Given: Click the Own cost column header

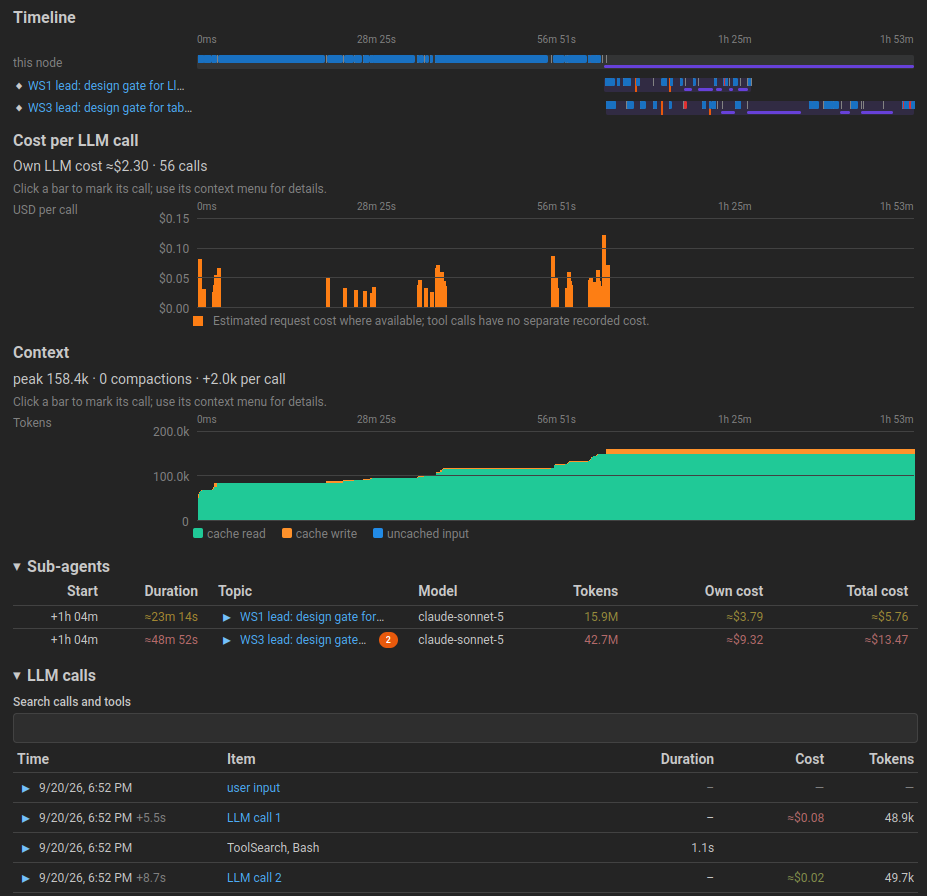Looking at the screenshot, I should 734,591.
